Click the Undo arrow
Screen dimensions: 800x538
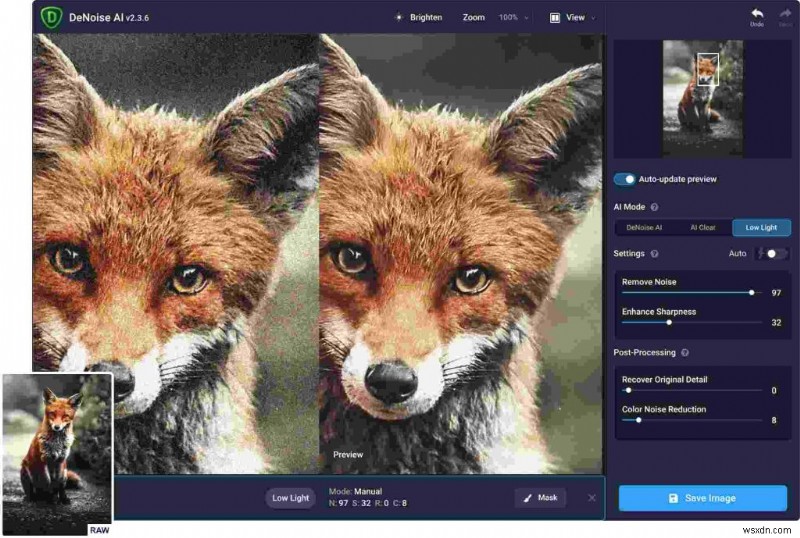pyautogui.click(x=757, y=14)
